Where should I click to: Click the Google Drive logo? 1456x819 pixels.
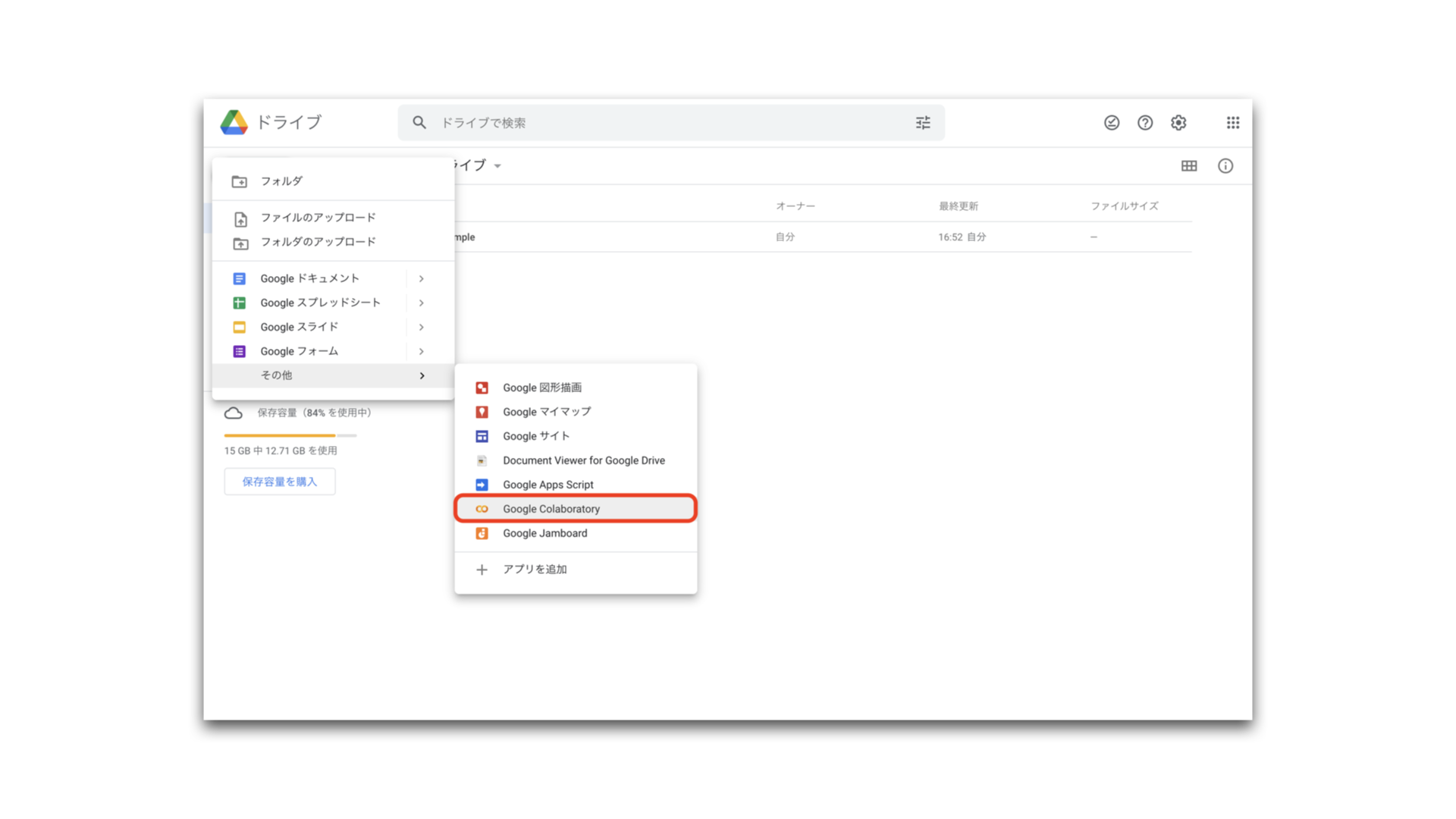(234, 122)
